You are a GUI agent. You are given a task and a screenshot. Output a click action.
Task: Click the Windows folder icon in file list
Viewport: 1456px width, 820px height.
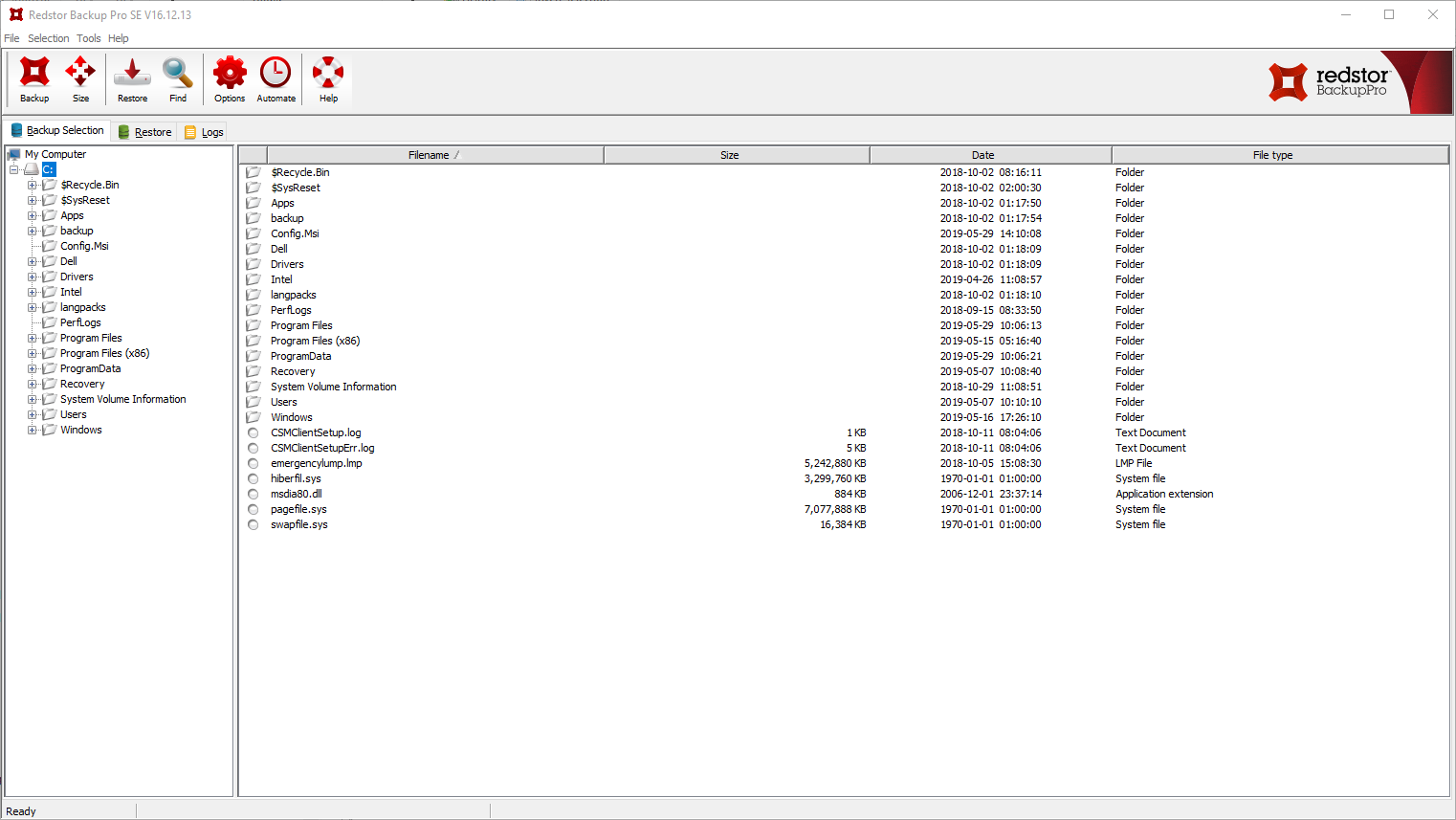pyautogui.click(x=254, y=417)
